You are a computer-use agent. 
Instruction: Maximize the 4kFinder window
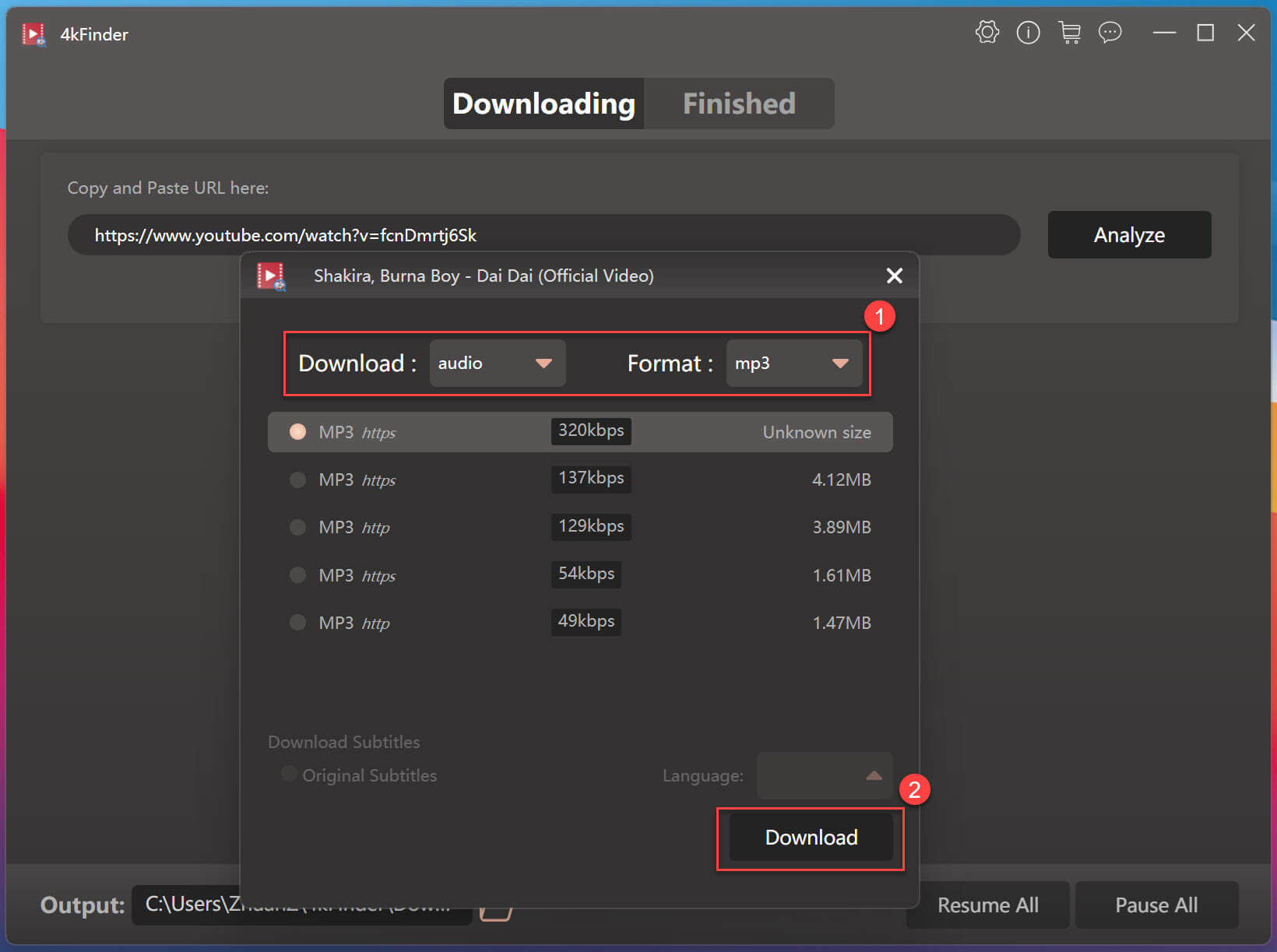pos(1205,33)
